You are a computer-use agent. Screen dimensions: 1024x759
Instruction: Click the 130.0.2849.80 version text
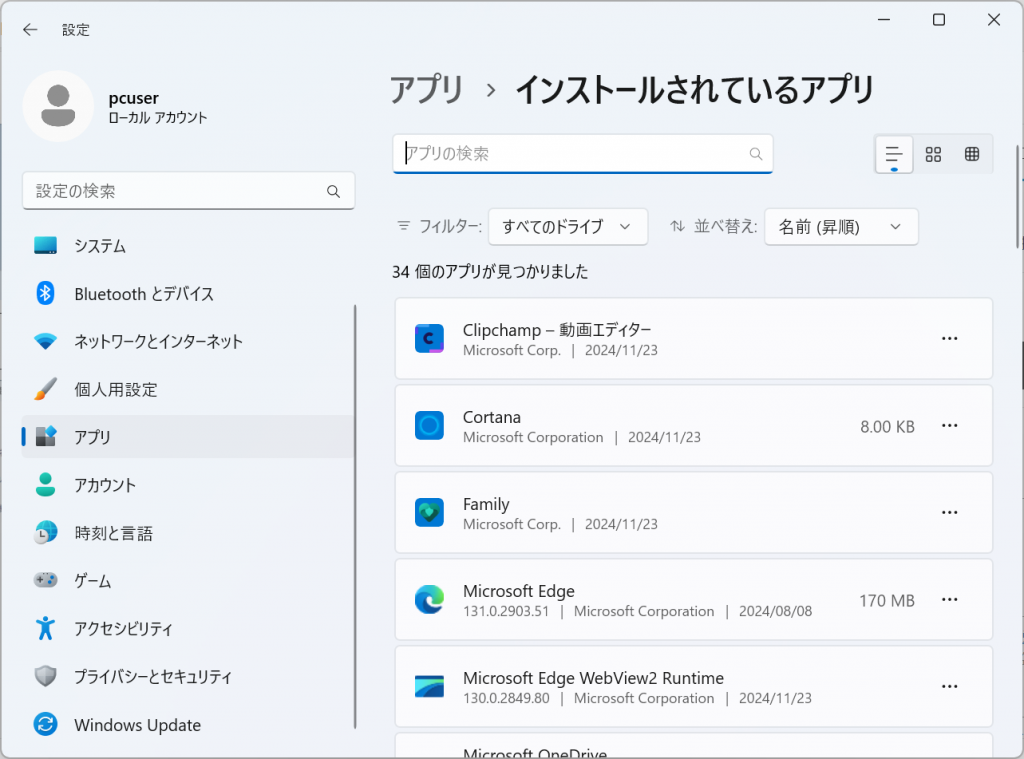click(506, 698)
